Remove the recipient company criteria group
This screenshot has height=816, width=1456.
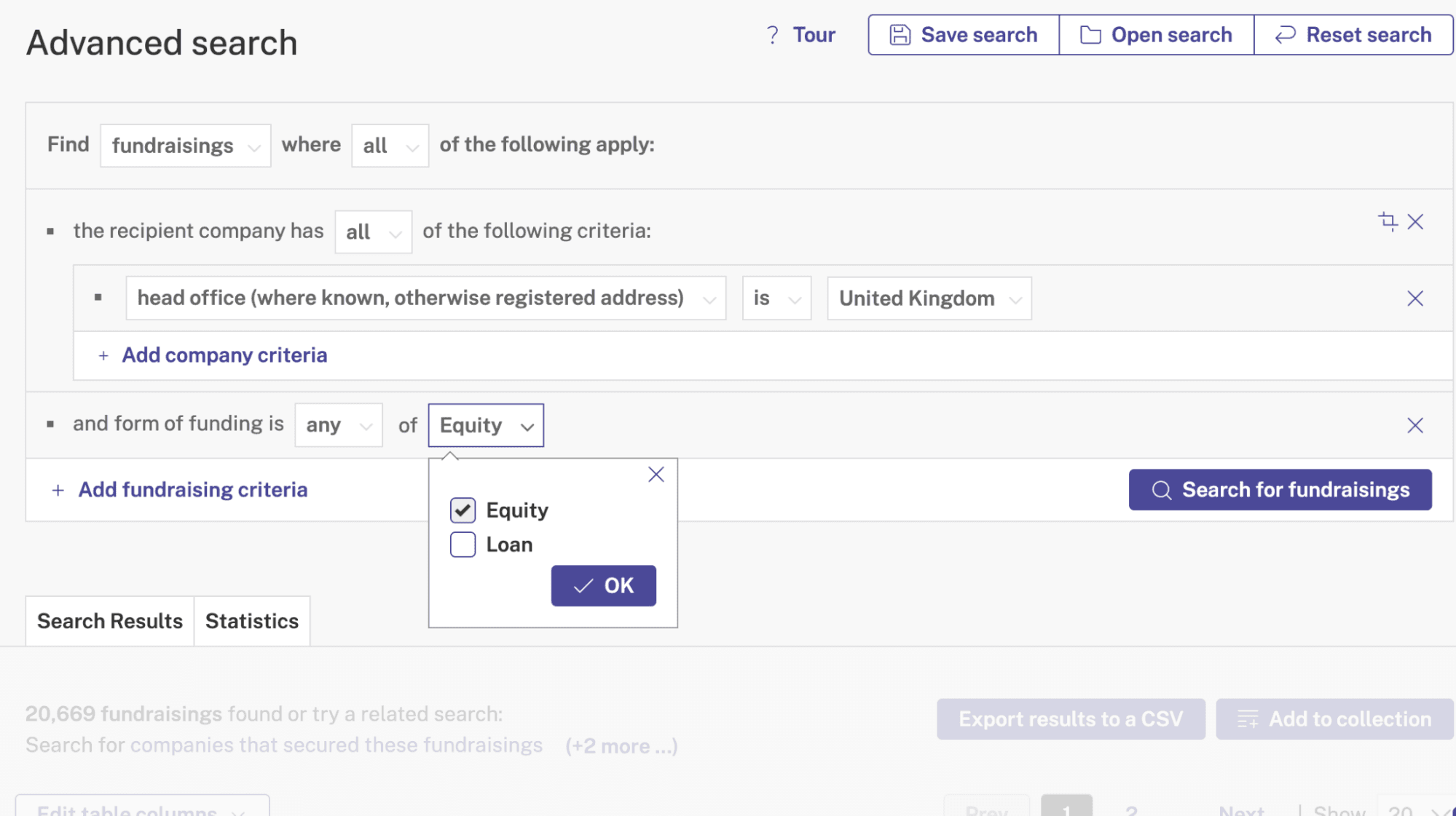click(1415, 221)
